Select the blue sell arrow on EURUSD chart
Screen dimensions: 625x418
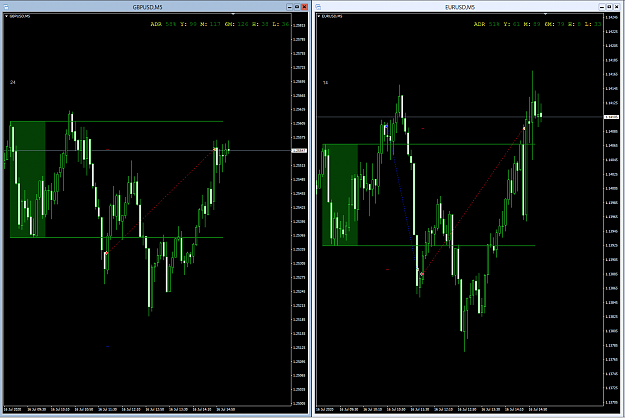point(386,126)
